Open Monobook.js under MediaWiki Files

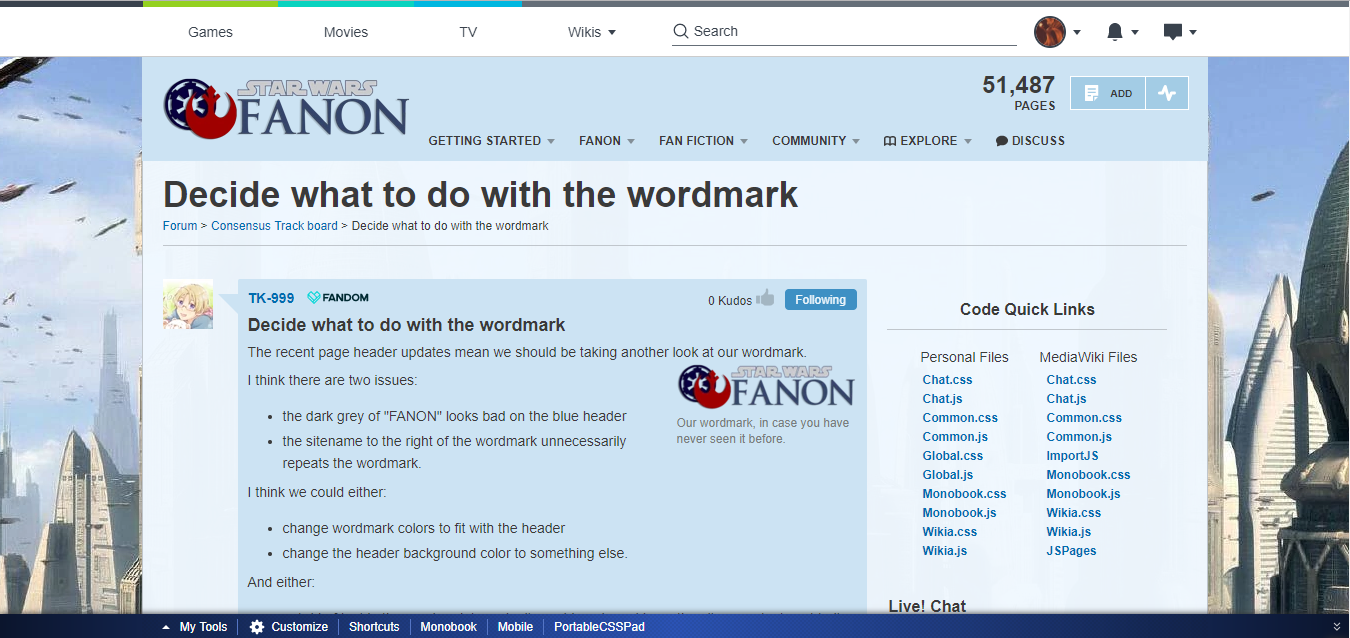[1083, 494]
